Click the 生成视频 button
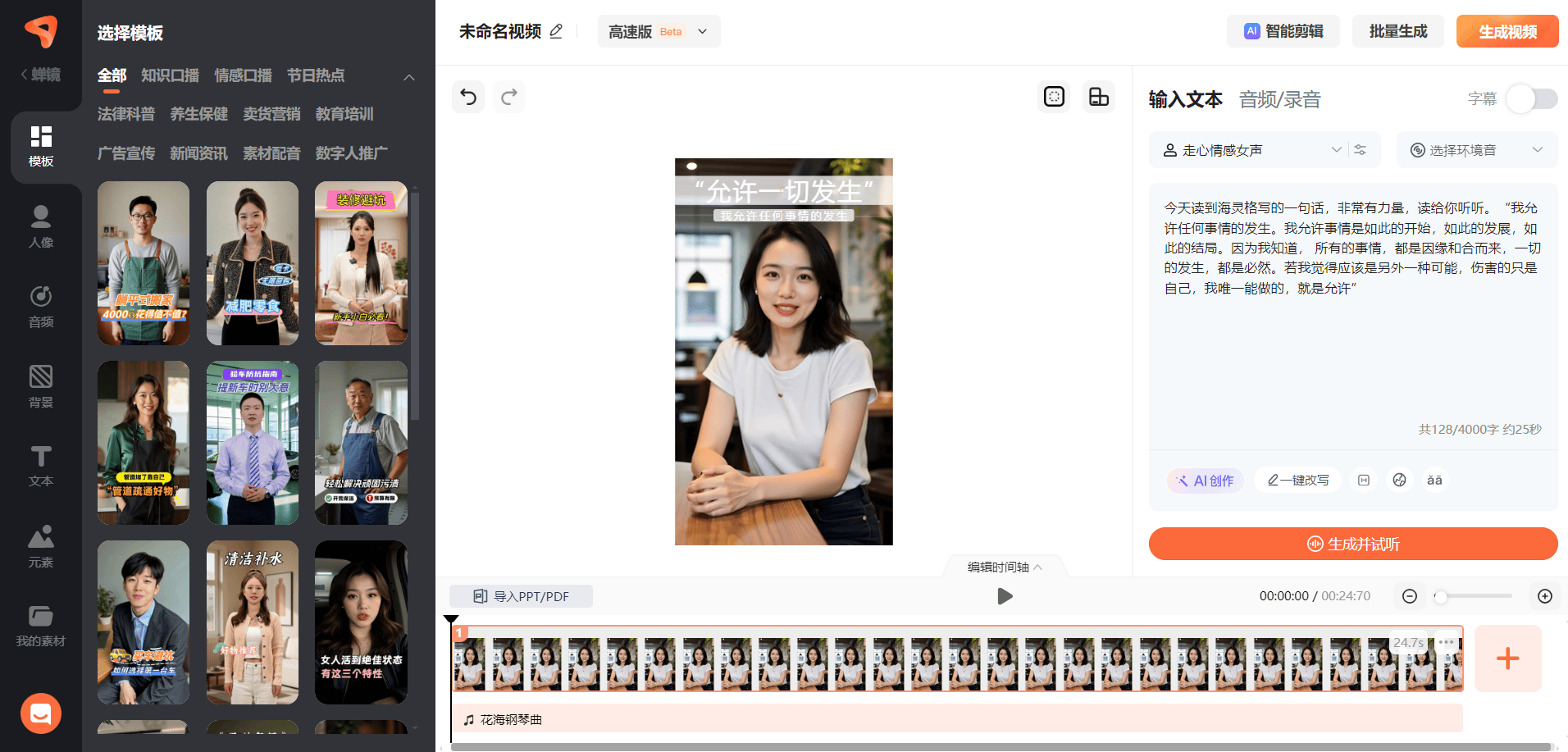This screenshot has width=1568, height=752. [1506, 31]
